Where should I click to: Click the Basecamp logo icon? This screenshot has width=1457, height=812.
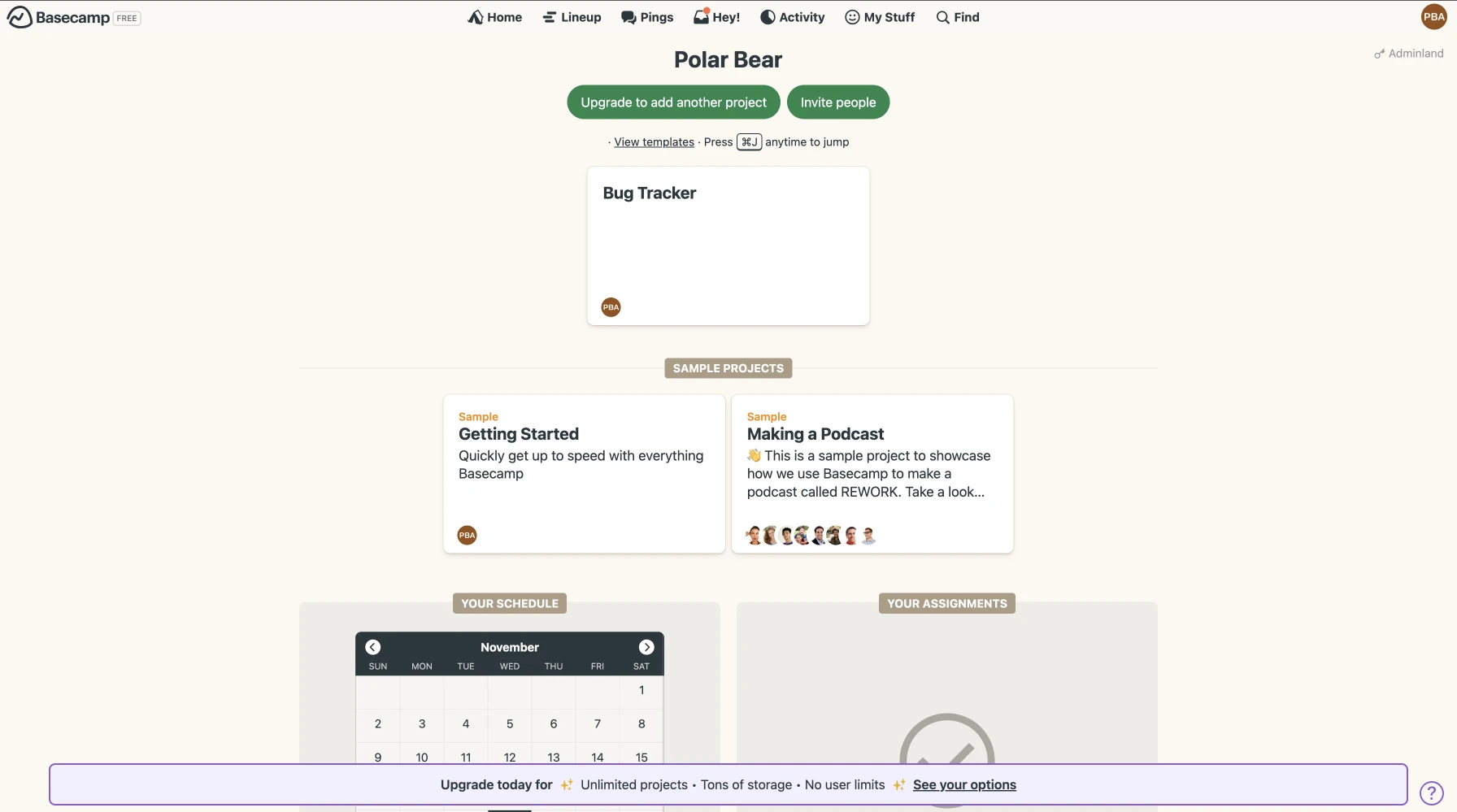(x=20, y=17)
